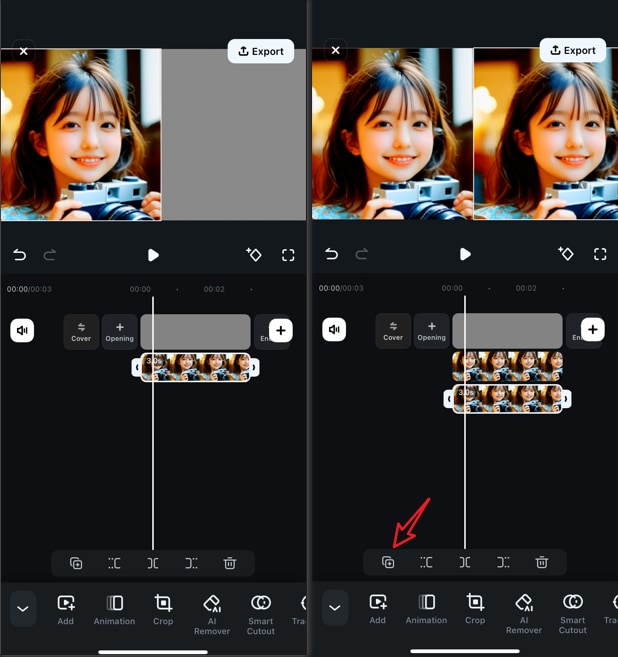The height and width of the screenshot is (657, 618).
Task: Trim end to playhead in right screen
Action: (x=503, y=562)
